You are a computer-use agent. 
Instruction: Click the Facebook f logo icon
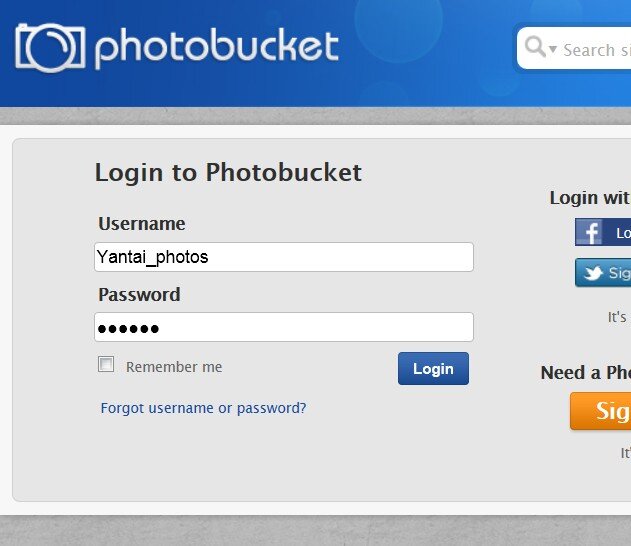pyautogui.click(x=589, y=232)
